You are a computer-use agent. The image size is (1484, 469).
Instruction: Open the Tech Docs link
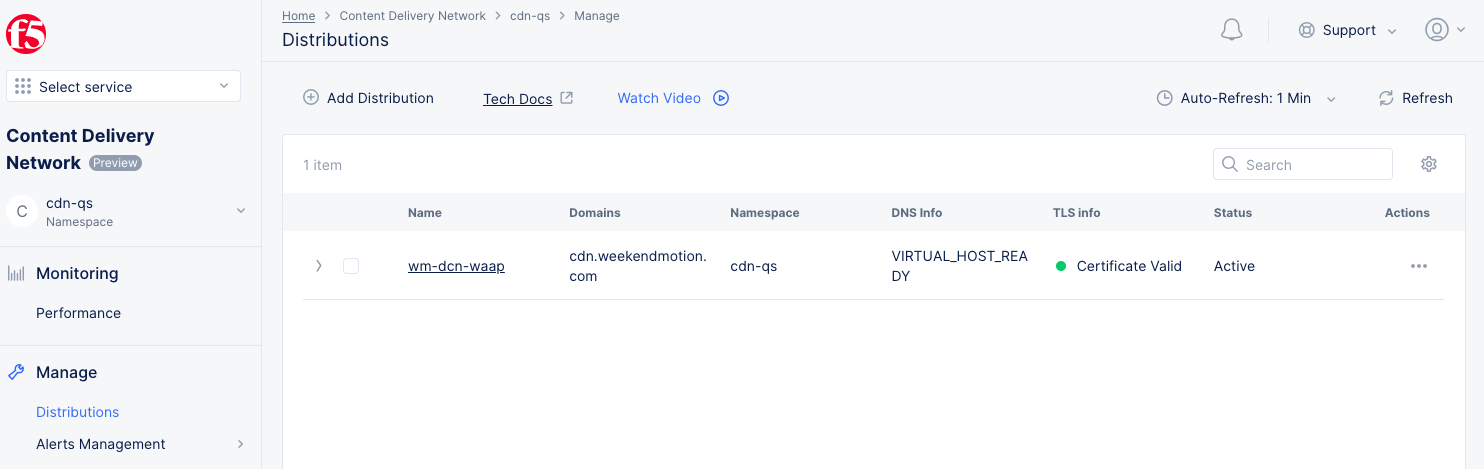pos(518,99)
